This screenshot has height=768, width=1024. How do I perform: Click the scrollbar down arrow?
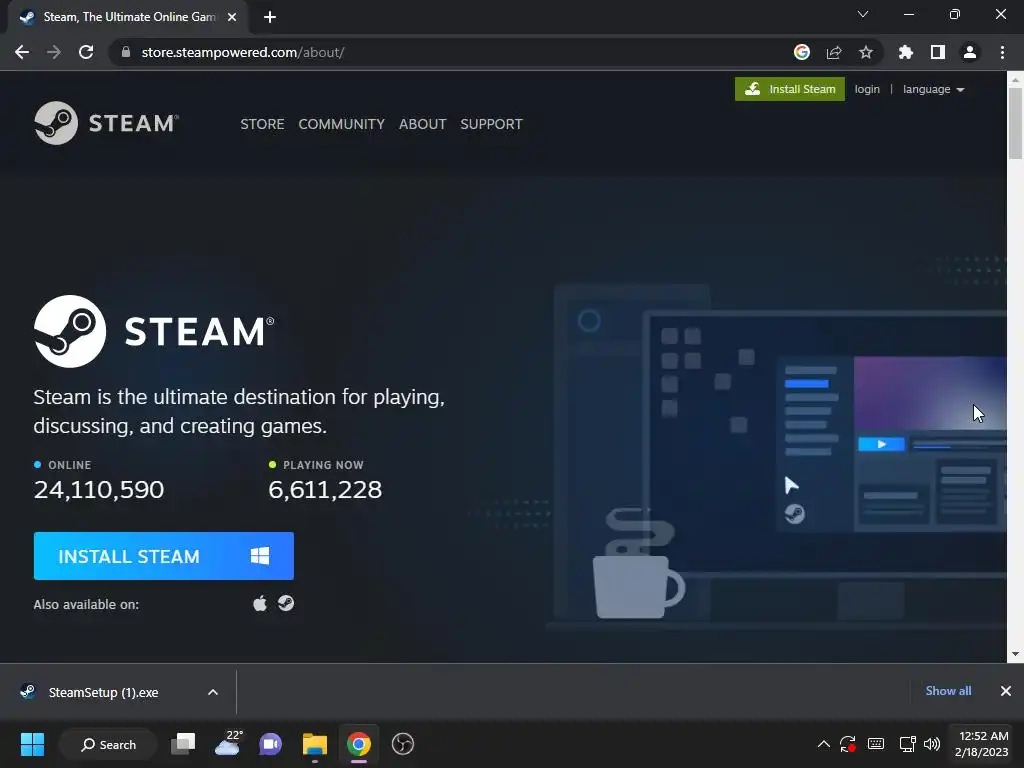(x=1015, y=654)
